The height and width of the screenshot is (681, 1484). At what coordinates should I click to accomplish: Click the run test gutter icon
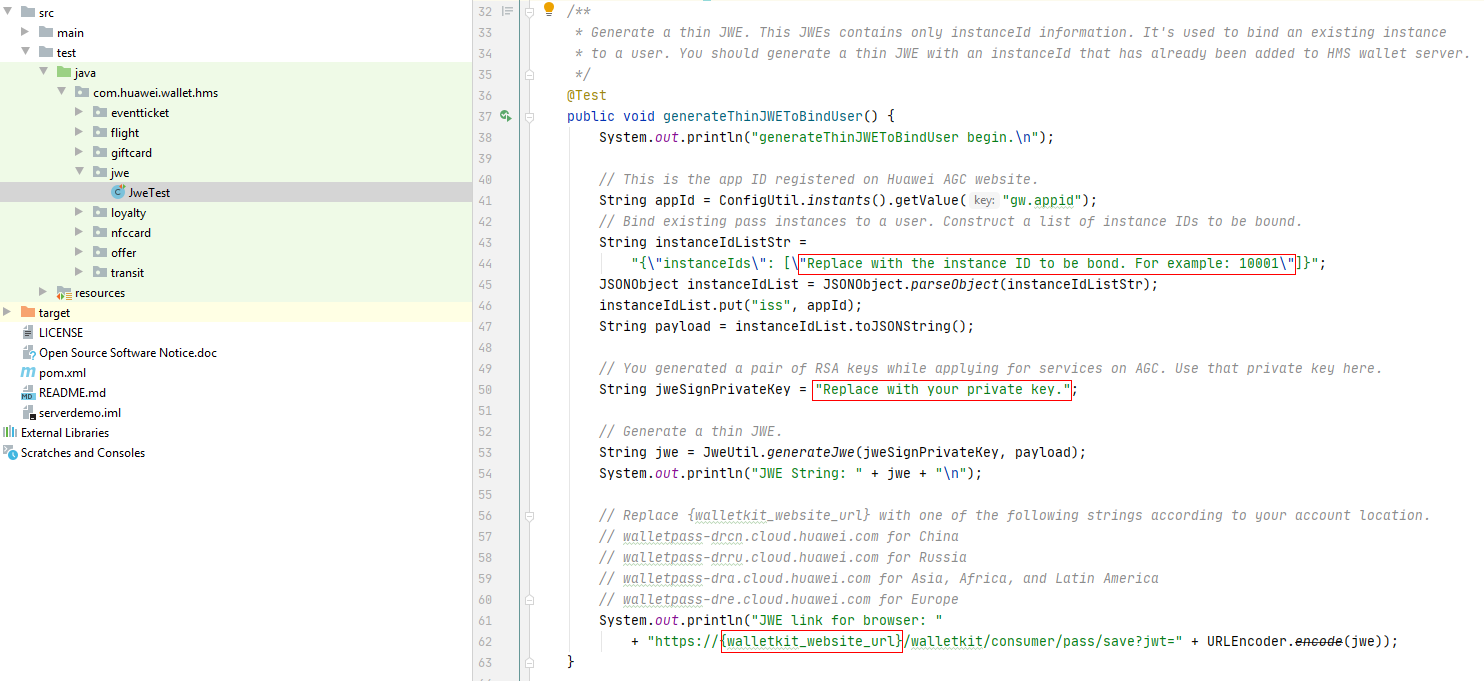click(x=507, y=116)
